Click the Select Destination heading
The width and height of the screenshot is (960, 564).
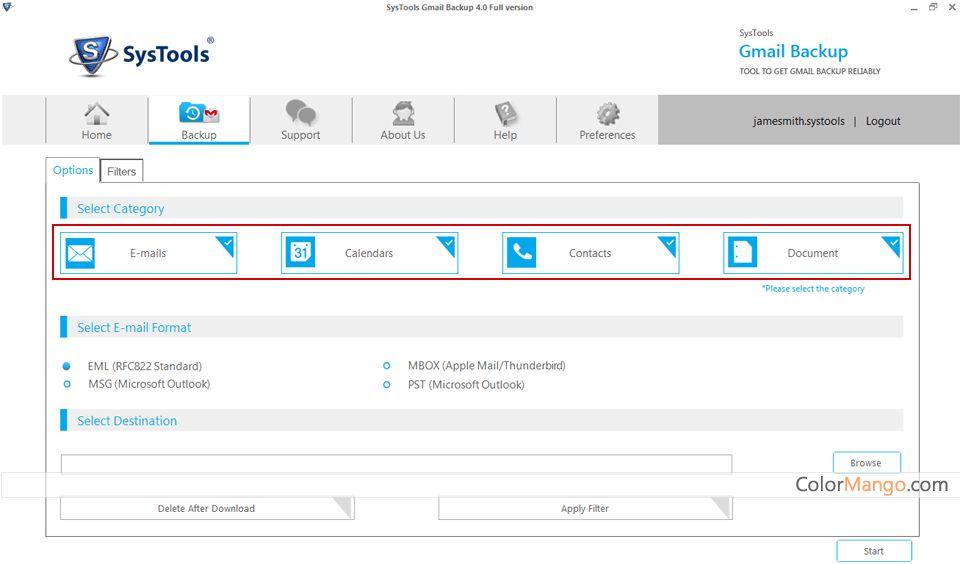coord(127,421)
